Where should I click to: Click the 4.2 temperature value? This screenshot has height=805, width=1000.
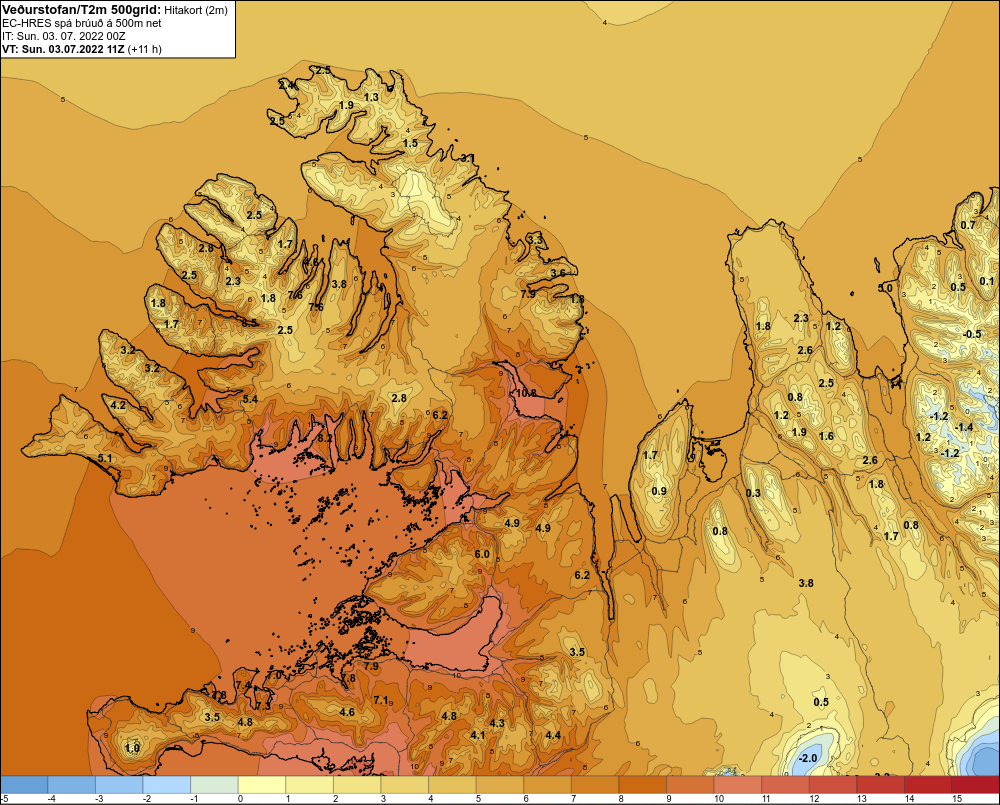pyautogui.click(x=118, y=405)
